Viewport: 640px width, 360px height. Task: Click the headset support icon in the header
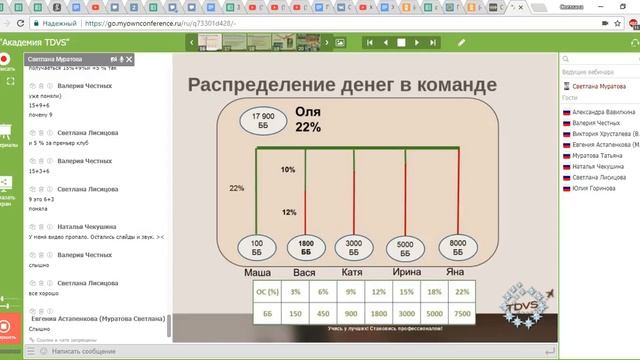click(x=635, y=42)
